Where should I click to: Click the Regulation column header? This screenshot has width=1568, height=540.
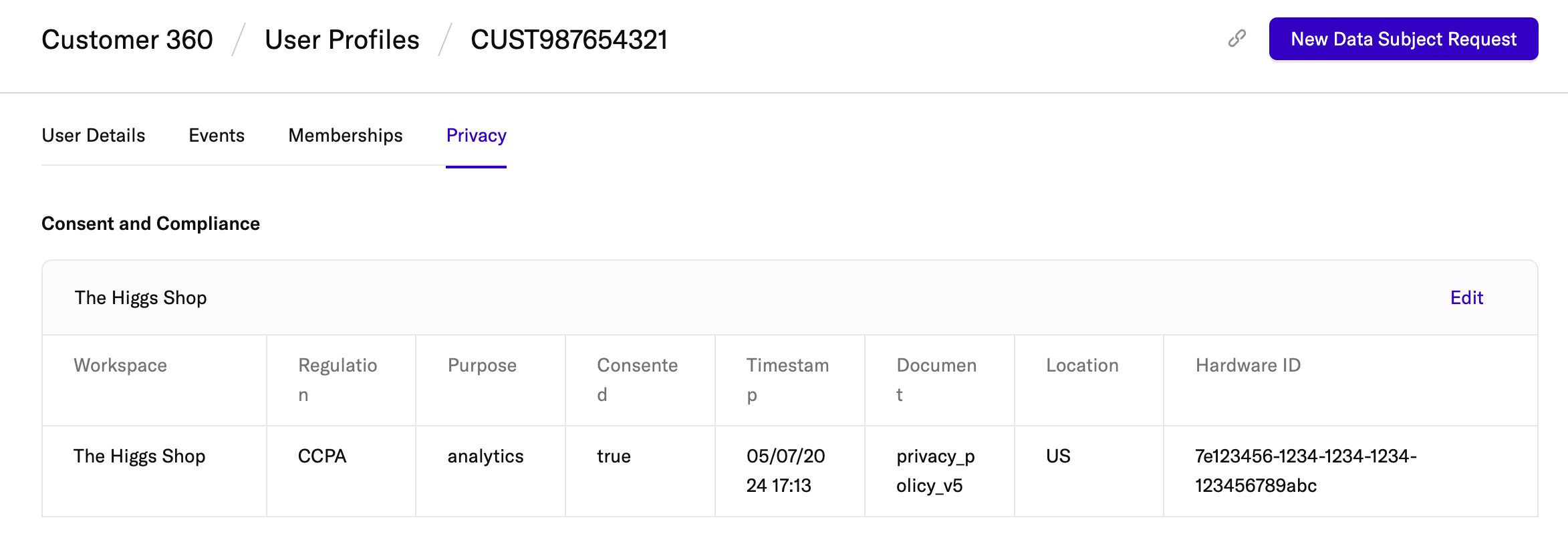338,379
